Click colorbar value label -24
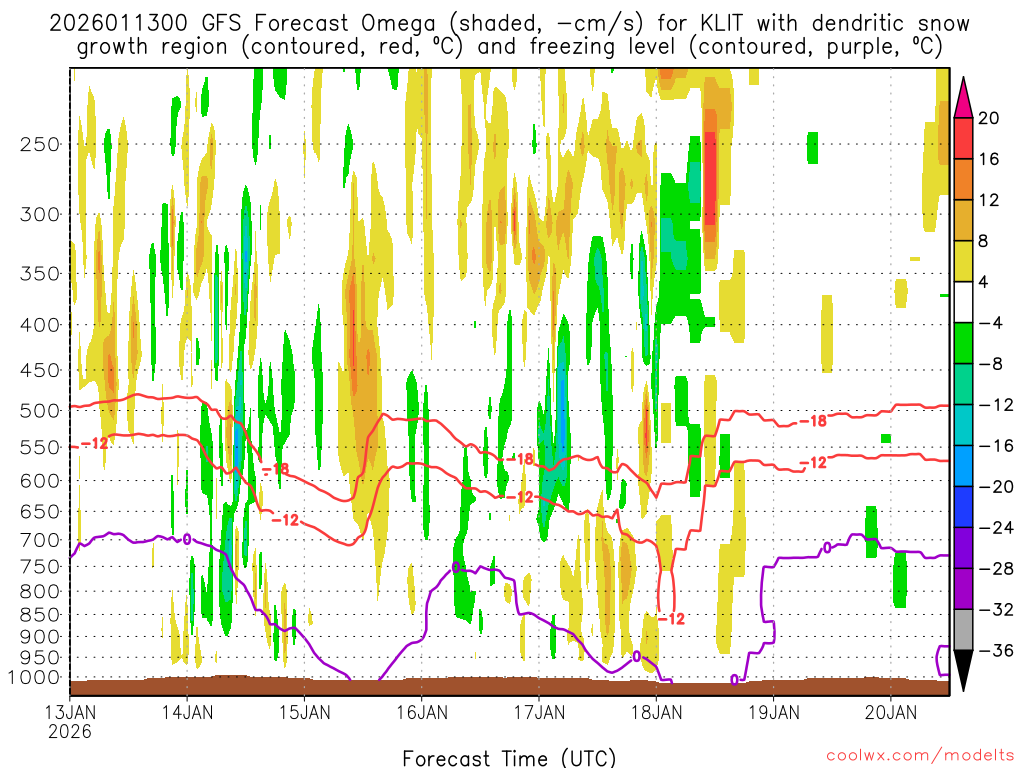 [x=996, y=528]
